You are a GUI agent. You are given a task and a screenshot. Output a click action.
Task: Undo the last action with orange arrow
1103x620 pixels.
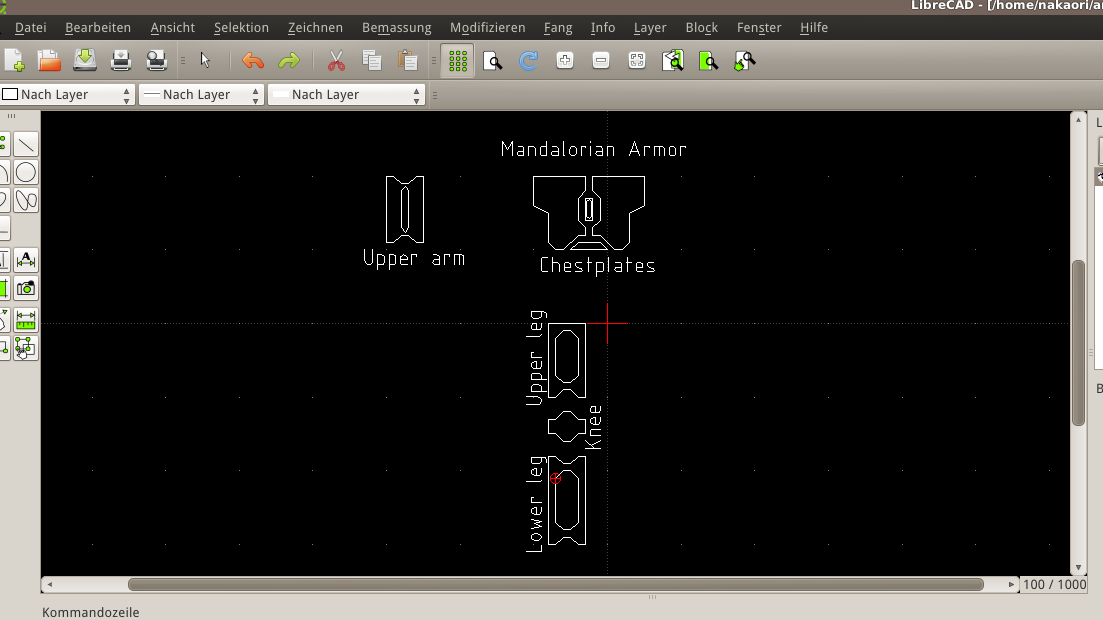253,61
